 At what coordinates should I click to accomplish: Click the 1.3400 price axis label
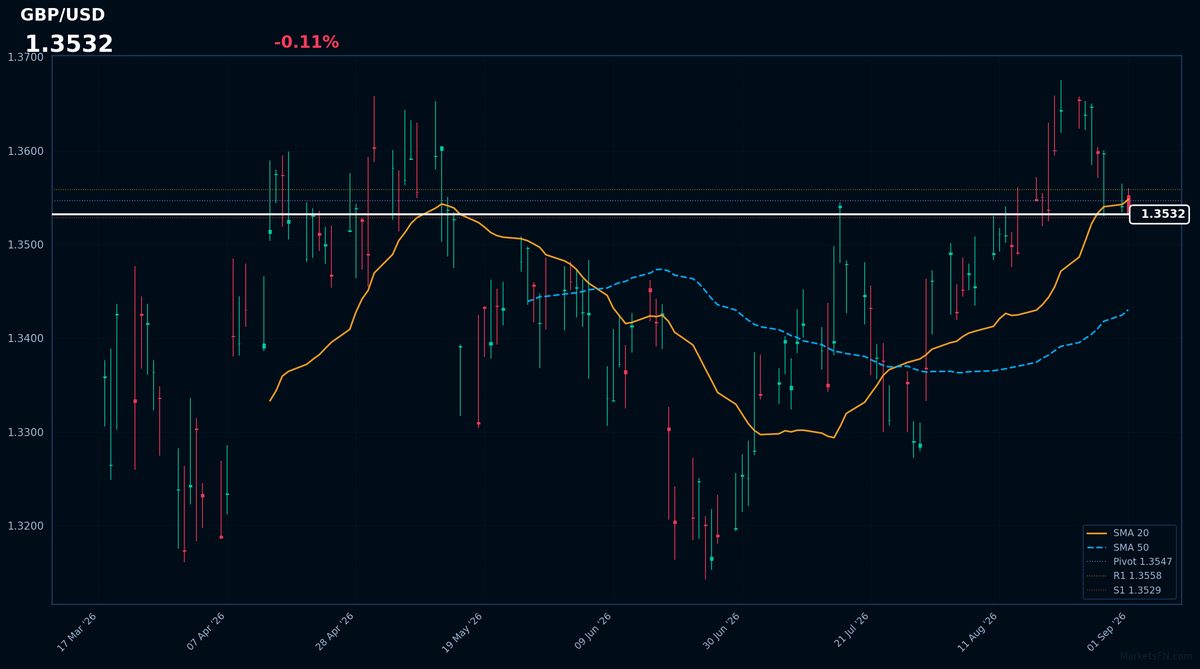tap(25, 339)
